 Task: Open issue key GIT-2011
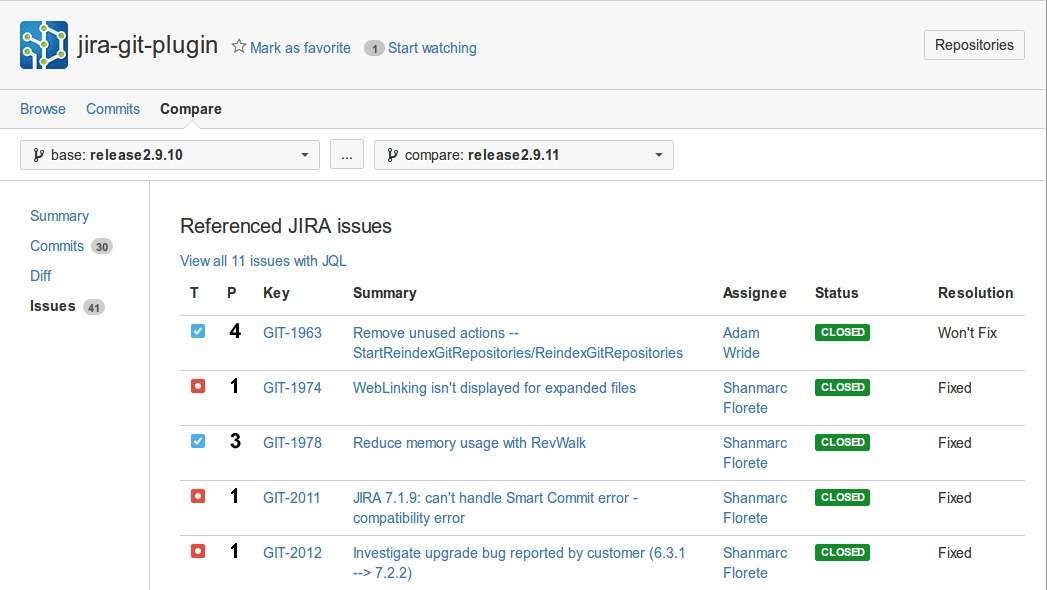point(292,498)
